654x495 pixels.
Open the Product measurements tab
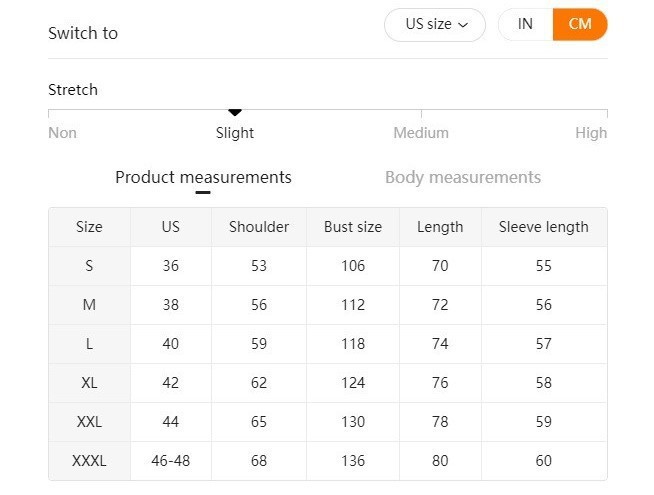point(203,178)
